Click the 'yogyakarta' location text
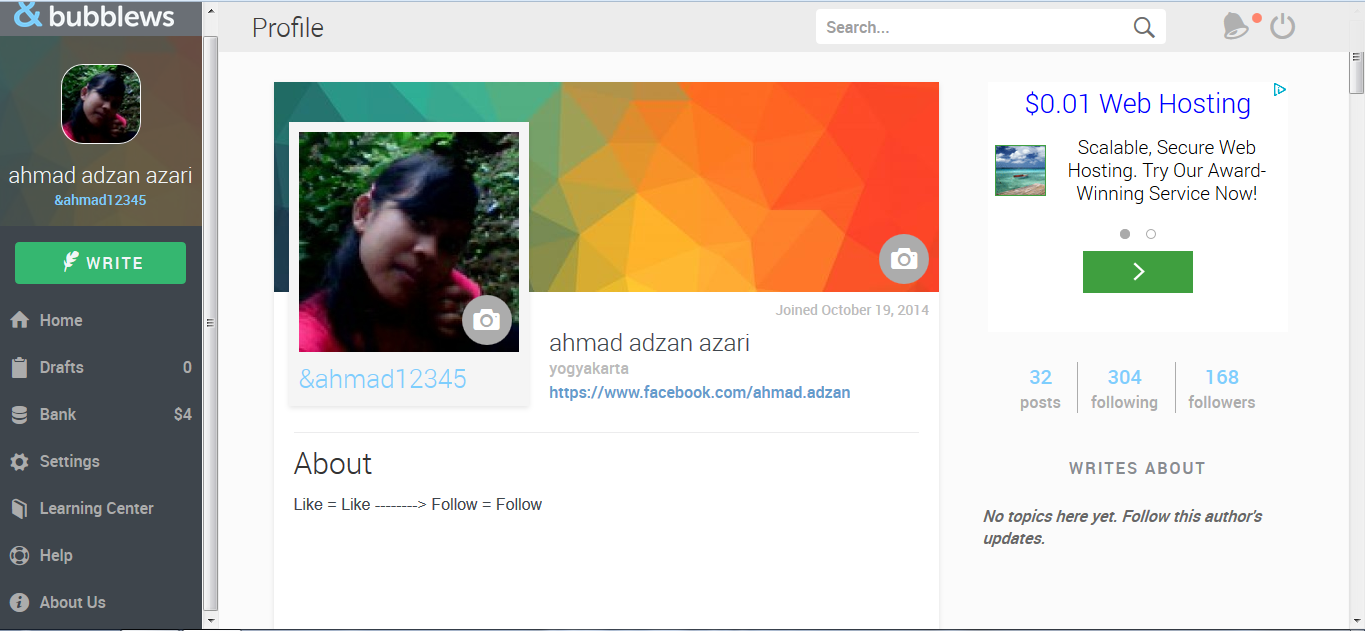The height and width of the screenshot is (631, 1365). pyautogui.click(x=589, y=369)
